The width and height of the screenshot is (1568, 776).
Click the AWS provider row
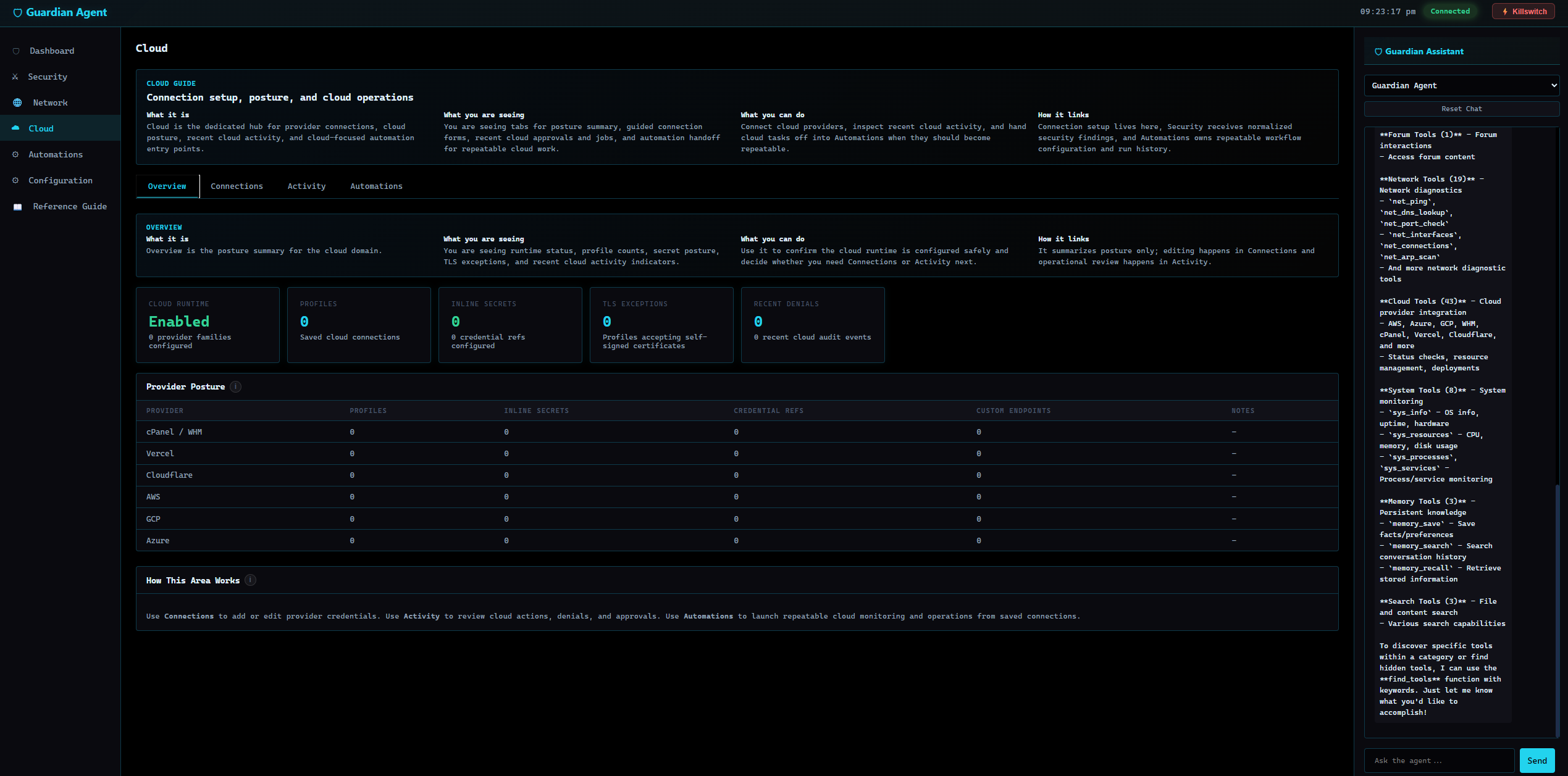[737, 497]
